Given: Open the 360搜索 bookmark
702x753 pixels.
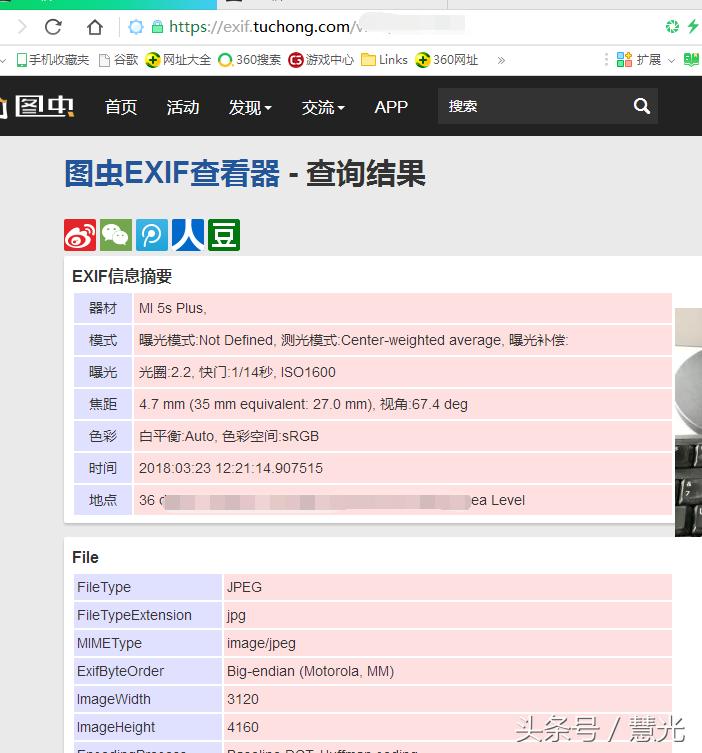Looking at the screenshot, I should pos(249,60).
